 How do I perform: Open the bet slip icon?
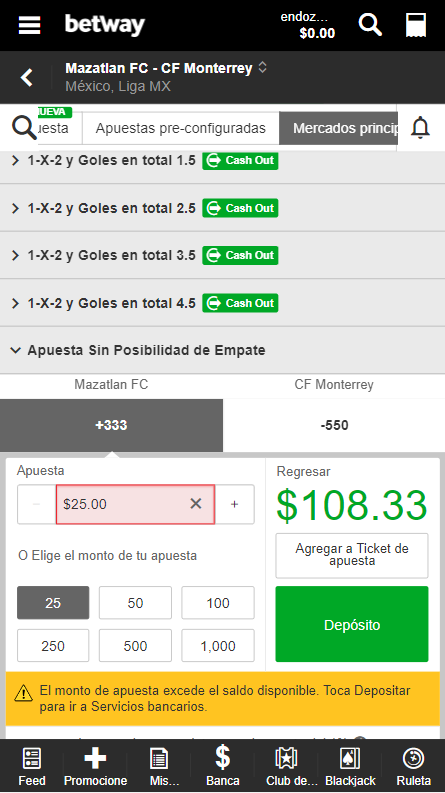416,25
